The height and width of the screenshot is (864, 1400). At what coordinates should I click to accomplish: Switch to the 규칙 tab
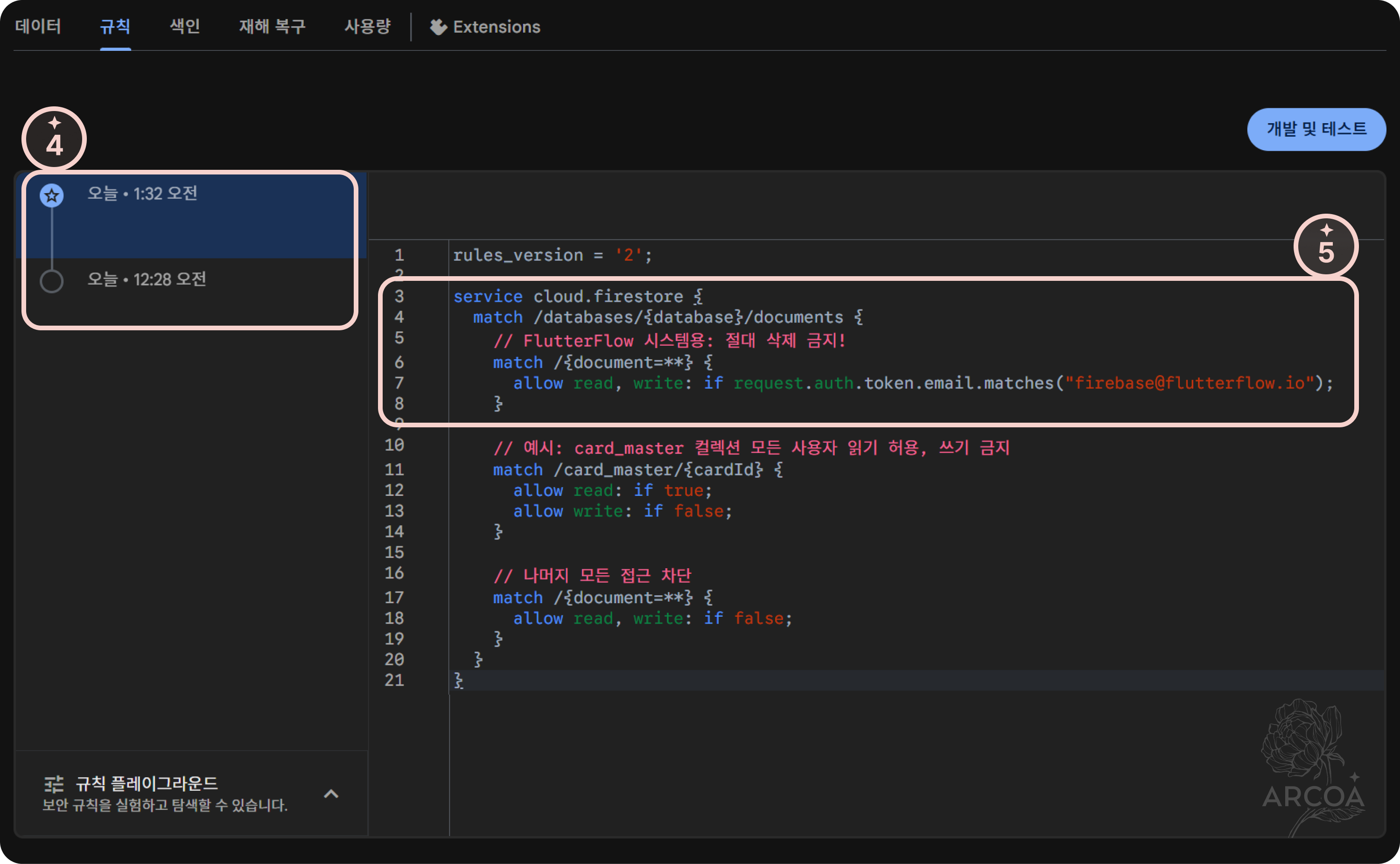click(x=115, y=26)
